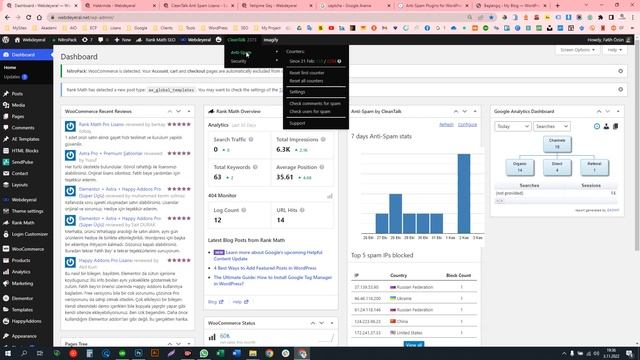This screenshot has height=360, width=640.
Task: Click the Organic channel box
Action: point(520,167)
